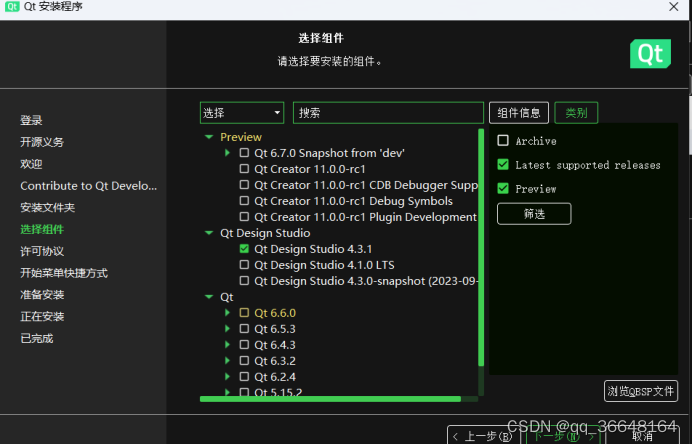
Task: Collapse the Qt Design Studio group
Action: (209, 233)
